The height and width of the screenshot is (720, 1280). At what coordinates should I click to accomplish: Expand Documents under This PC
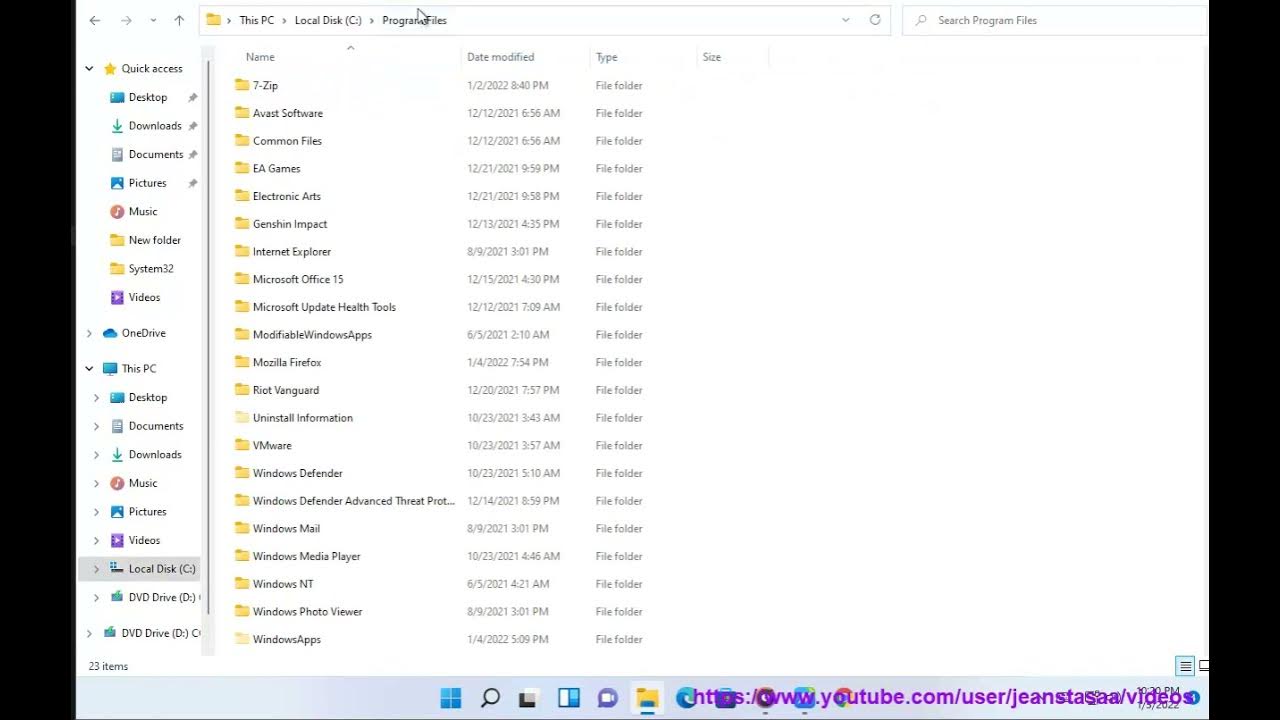click(x=96, y=426)
